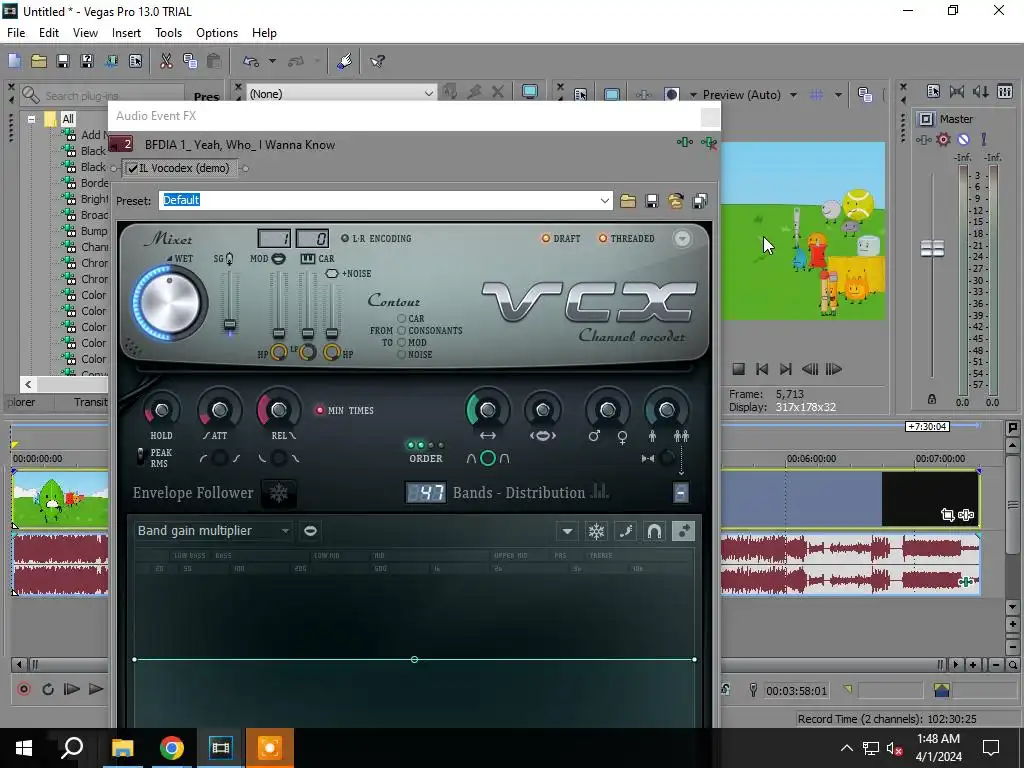Image resolution: width=1024 pixels, height=768 pixels.
Task: Flip the PEAK RMS switch
Action: point(140,456)
